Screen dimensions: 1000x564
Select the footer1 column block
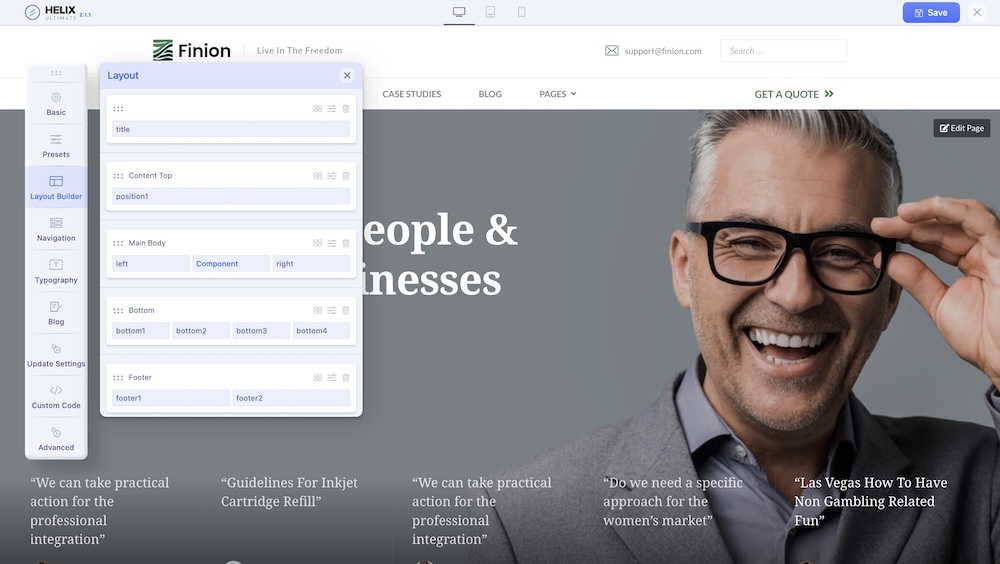pos(171,397)
